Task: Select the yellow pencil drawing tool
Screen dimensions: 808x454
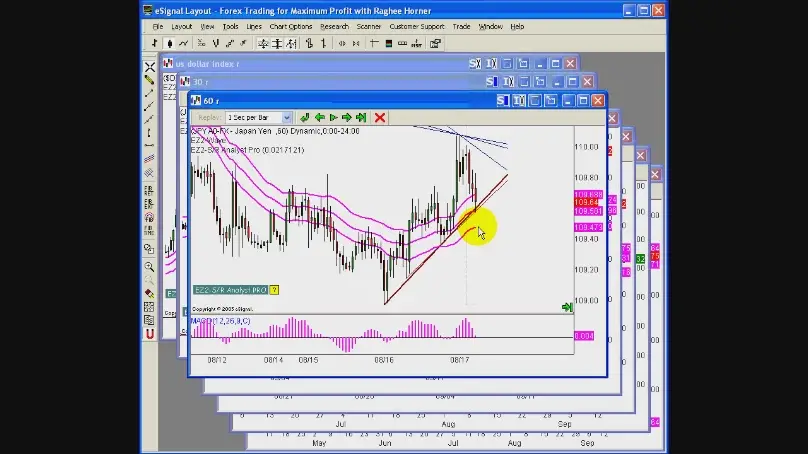Action: (x=149, y=80)
